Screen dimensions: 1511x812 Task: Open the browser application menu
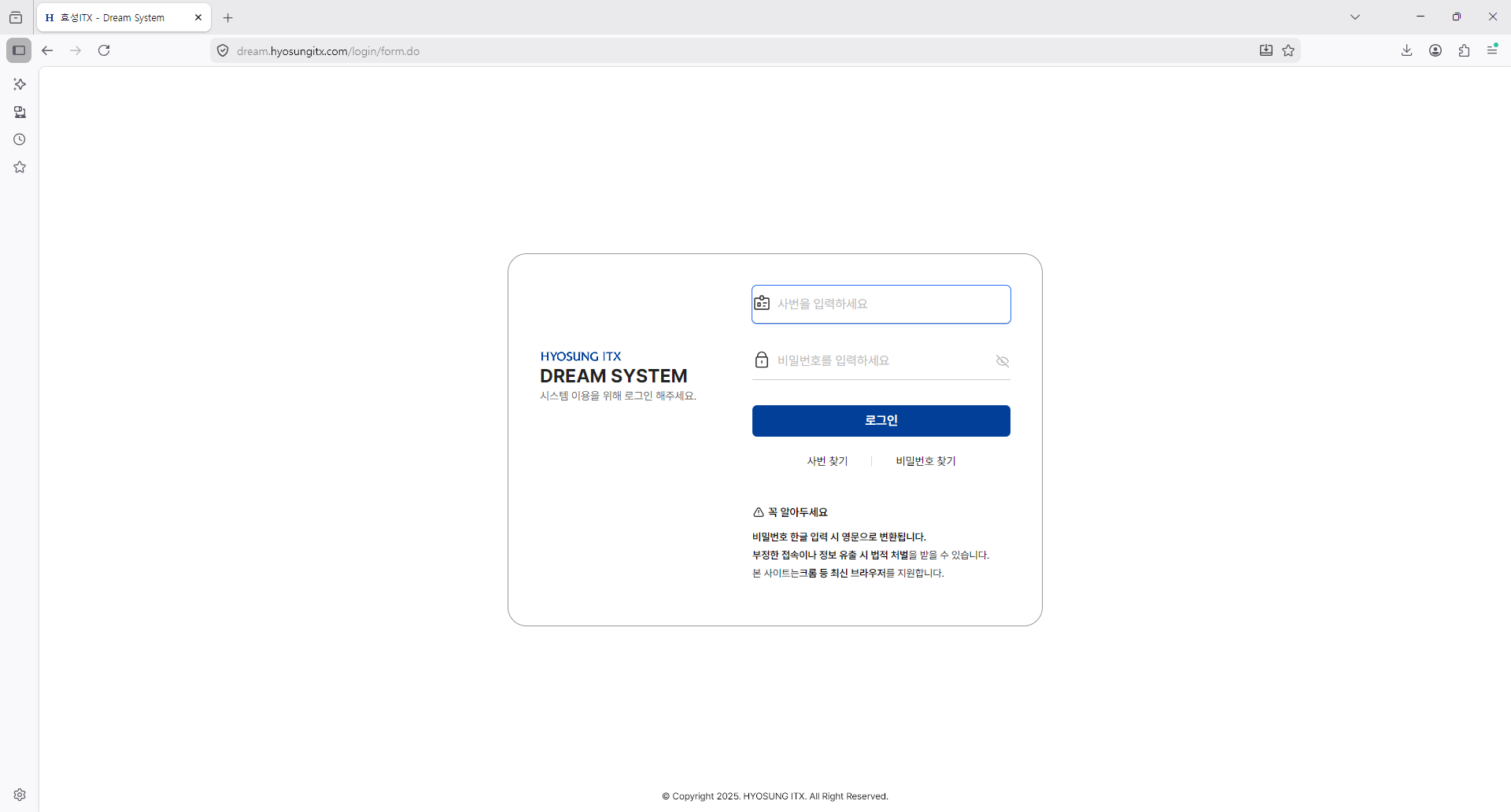point(1492,50)
